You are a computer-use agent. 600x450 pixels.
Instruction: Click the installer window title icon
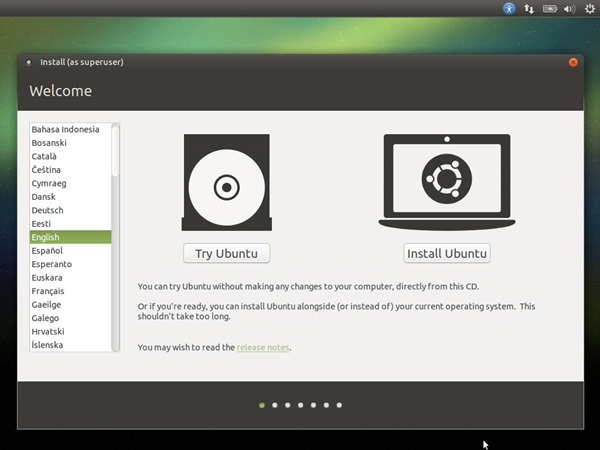29,62
